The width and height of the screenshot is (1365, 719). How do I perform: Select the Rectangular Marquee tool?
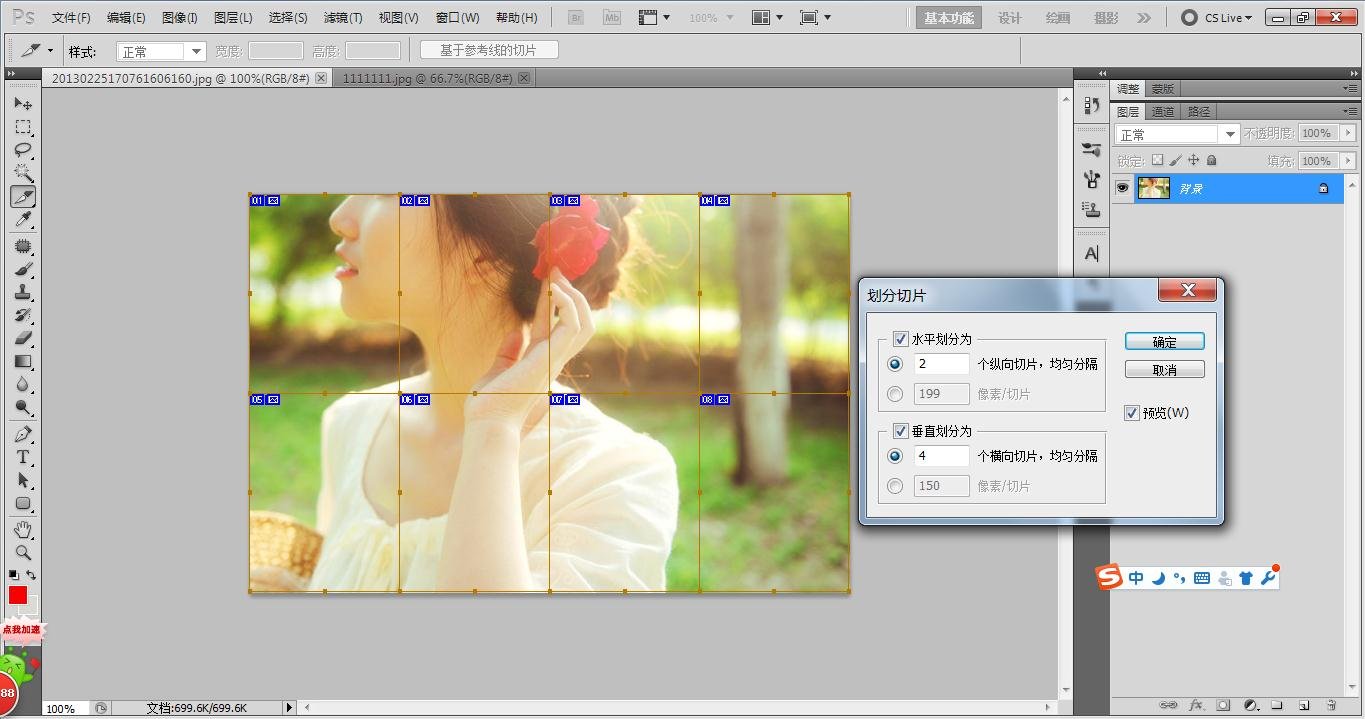[x=22, y=127]
